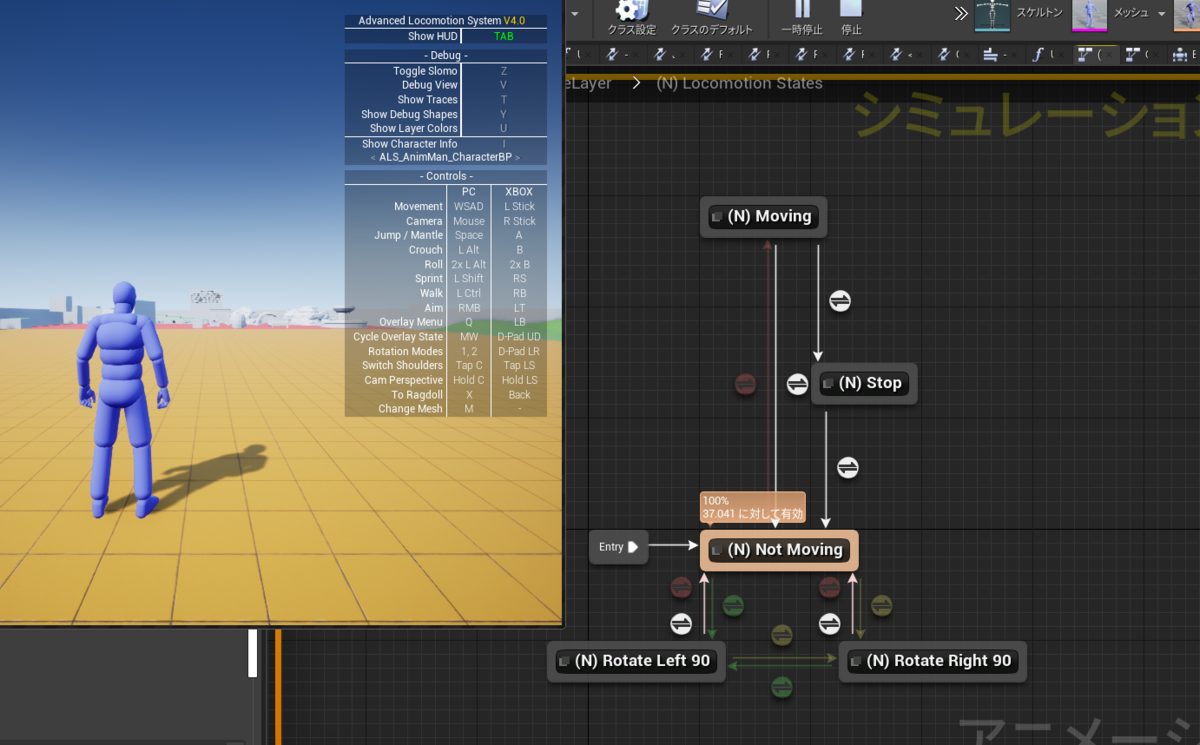Pause simulation with 一時停止
Image resolution: width=1200 pixels, height=745 pixels.
[802, 18]
